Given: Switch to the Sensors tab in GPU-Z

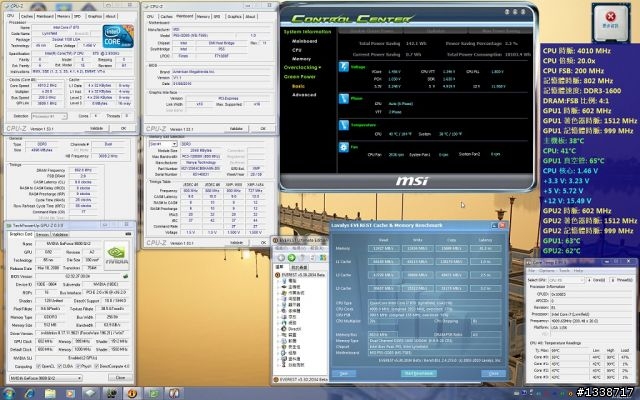Looking at the screenshot, I should tap(42, 235).
